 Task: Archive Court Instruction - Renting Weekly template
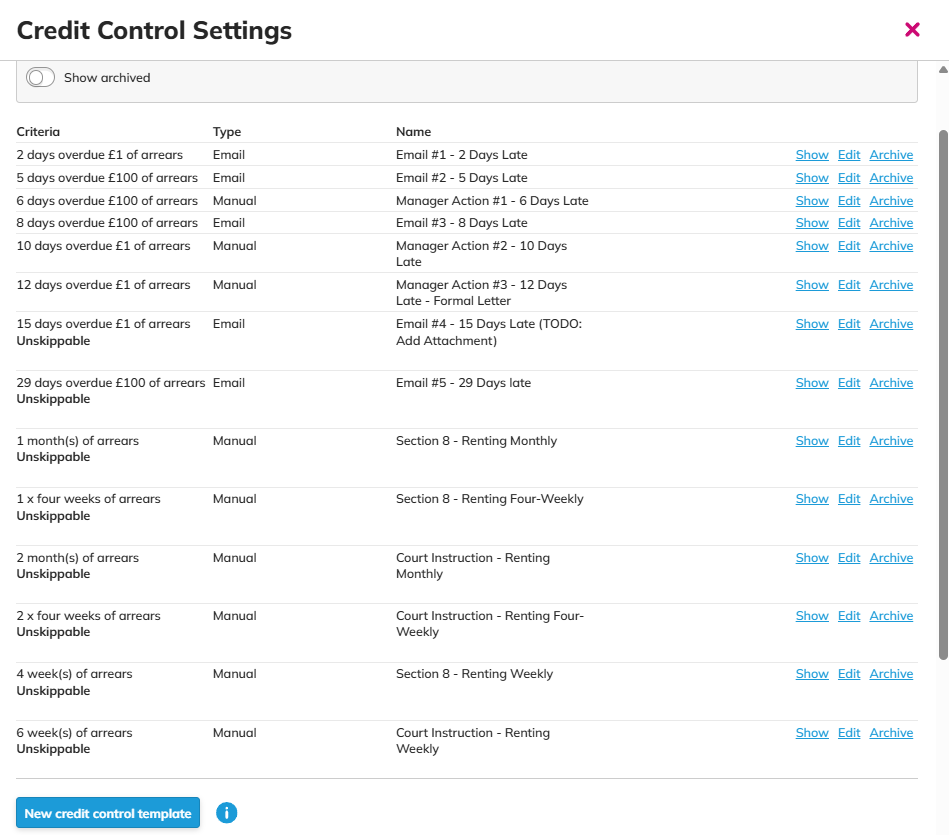891,733
